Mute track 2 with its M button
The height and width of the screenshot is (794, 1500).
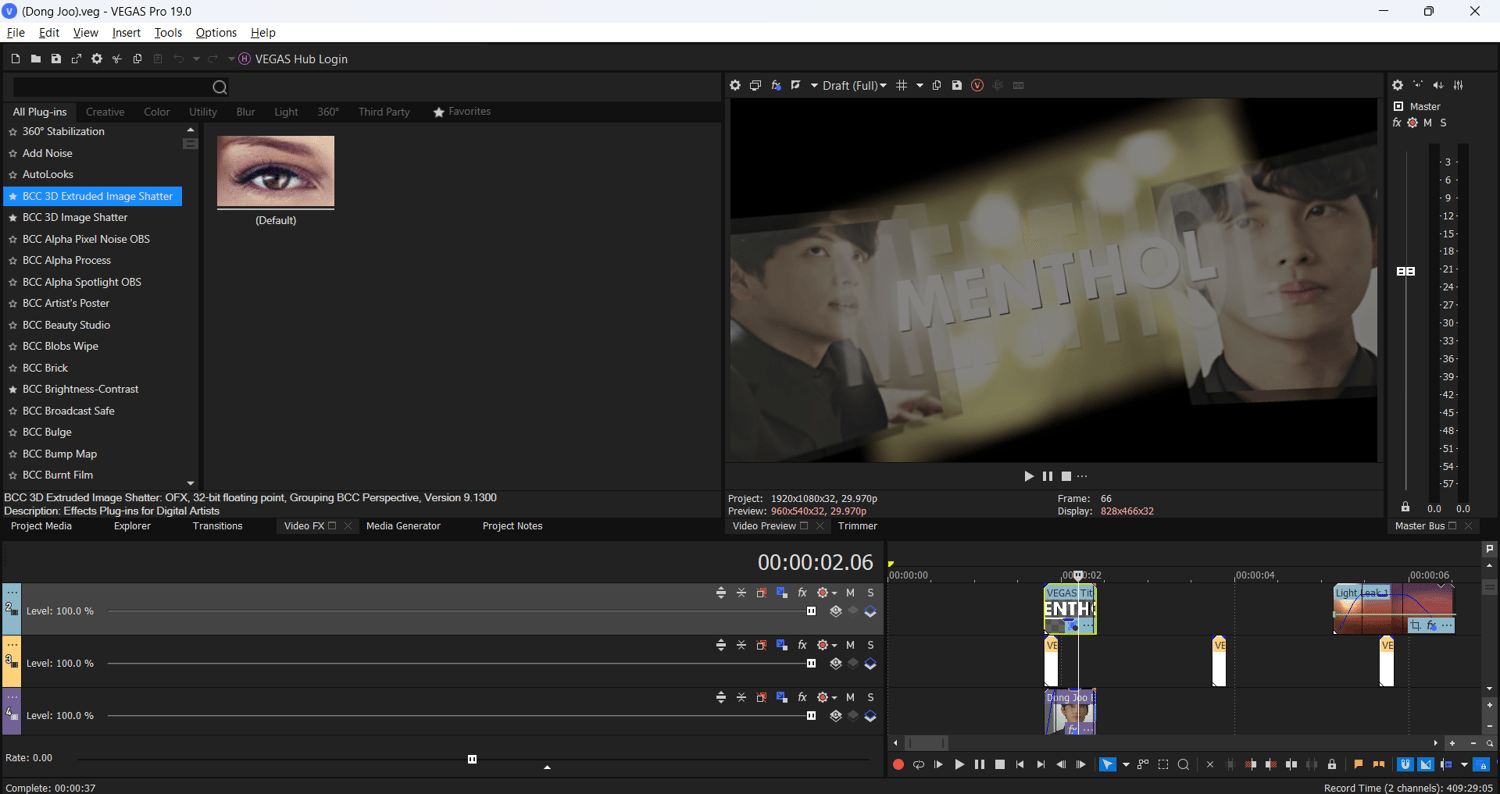850,593
